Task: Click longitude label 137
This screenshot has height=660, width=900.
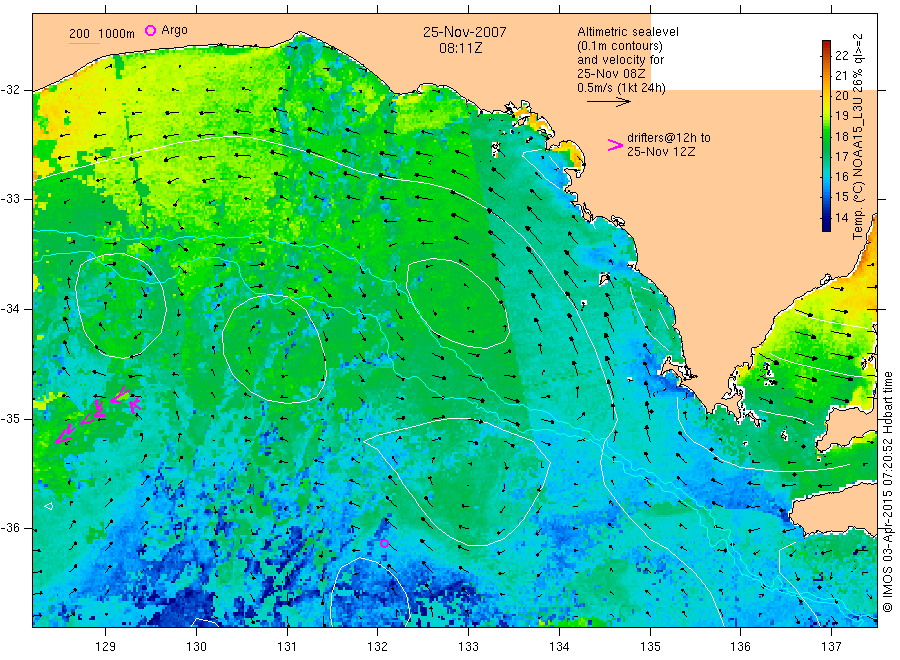Action: 831,647
